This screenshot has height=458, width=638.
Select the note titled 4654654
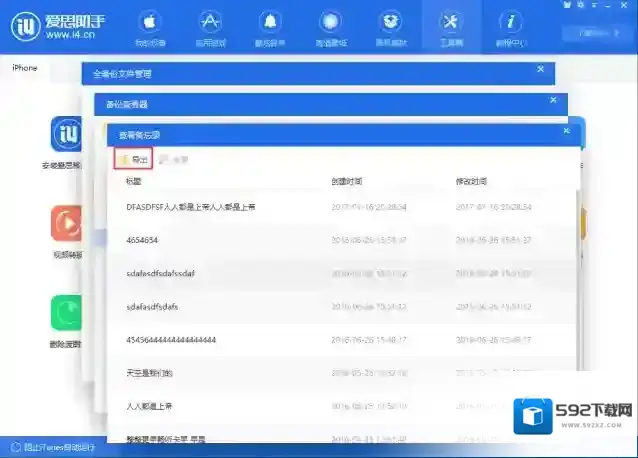(142, 240)
